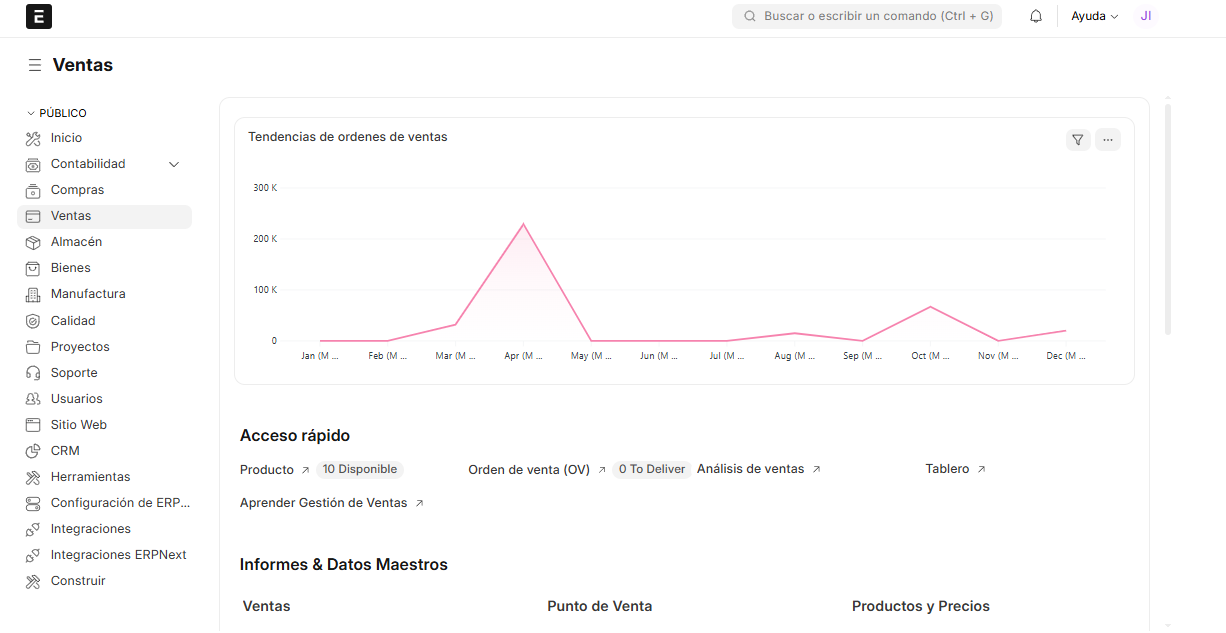Viewport: 1226px width, 633px height.
Task: Click the page vertical scrollbar
Action: click(1168, 216)
